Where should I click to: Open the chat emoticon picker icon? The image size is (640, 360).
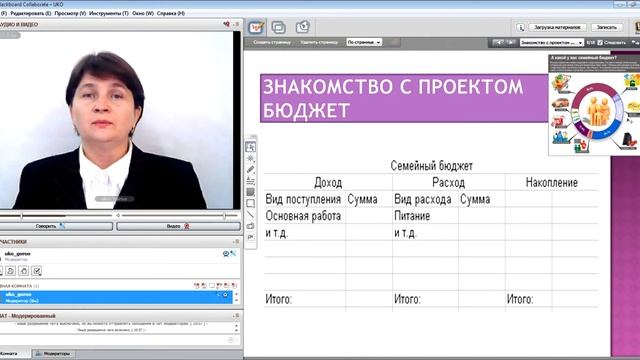(231, 340)
